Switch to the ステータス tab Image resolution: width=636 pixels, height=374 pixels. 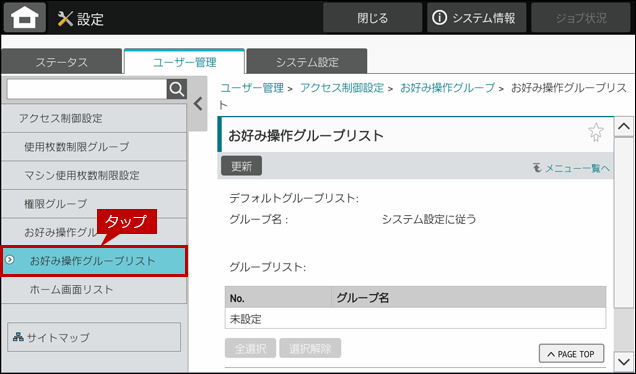click(62, 62)
